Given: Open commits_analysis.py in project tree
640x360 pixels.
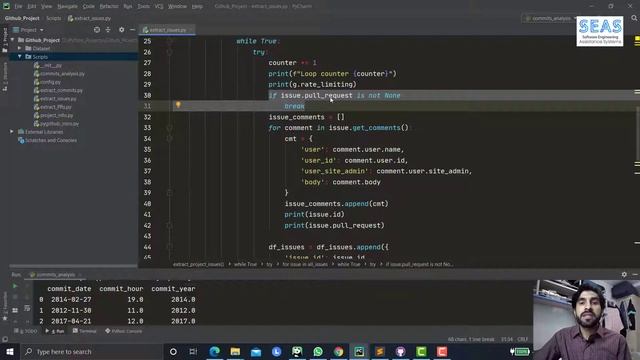Looking at the screenshot, I should 59,74.
